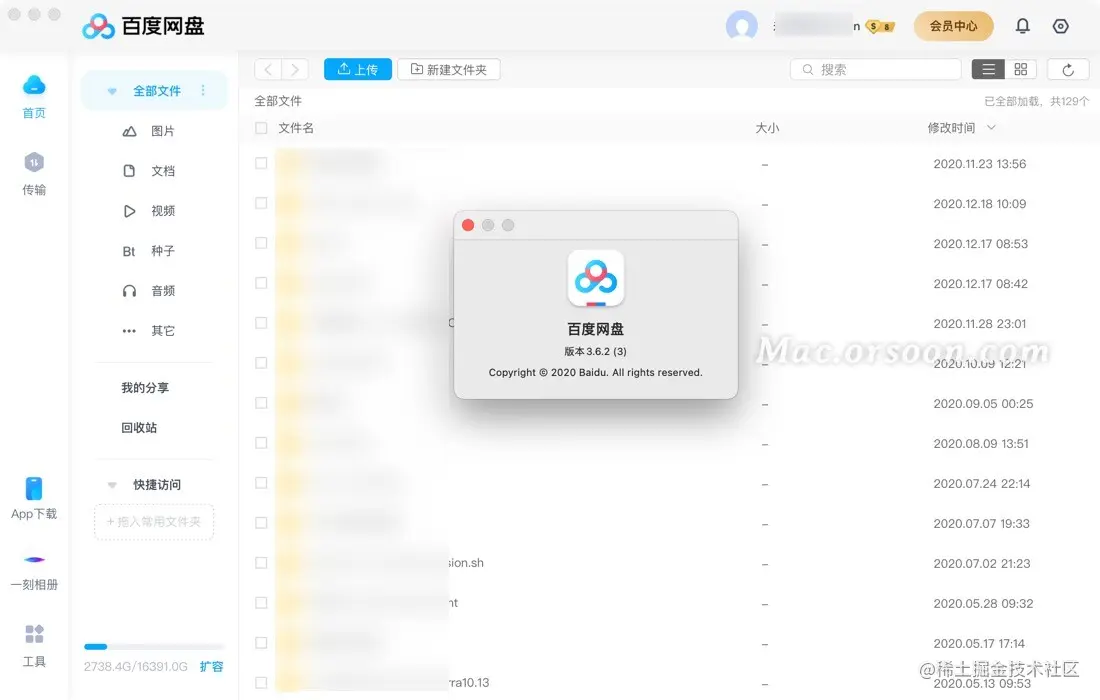1100x700 pixels.
Task: Open the 会员中心 member center
Action: coord(953,26)
